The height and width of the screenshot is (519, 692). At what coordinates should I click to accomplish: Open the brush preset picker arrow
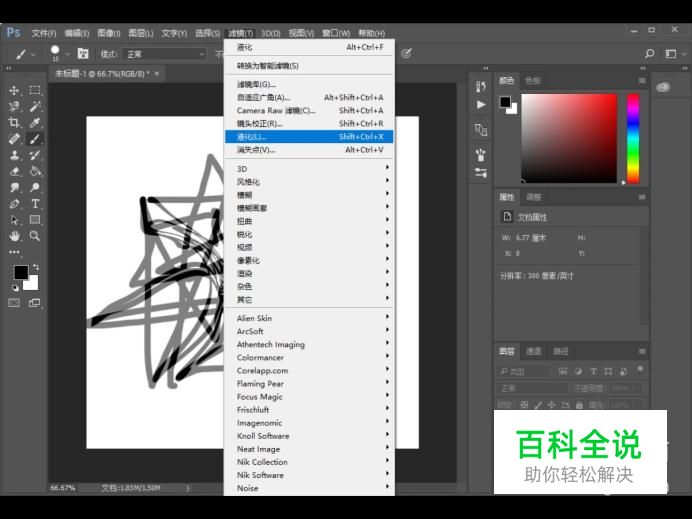68,54
